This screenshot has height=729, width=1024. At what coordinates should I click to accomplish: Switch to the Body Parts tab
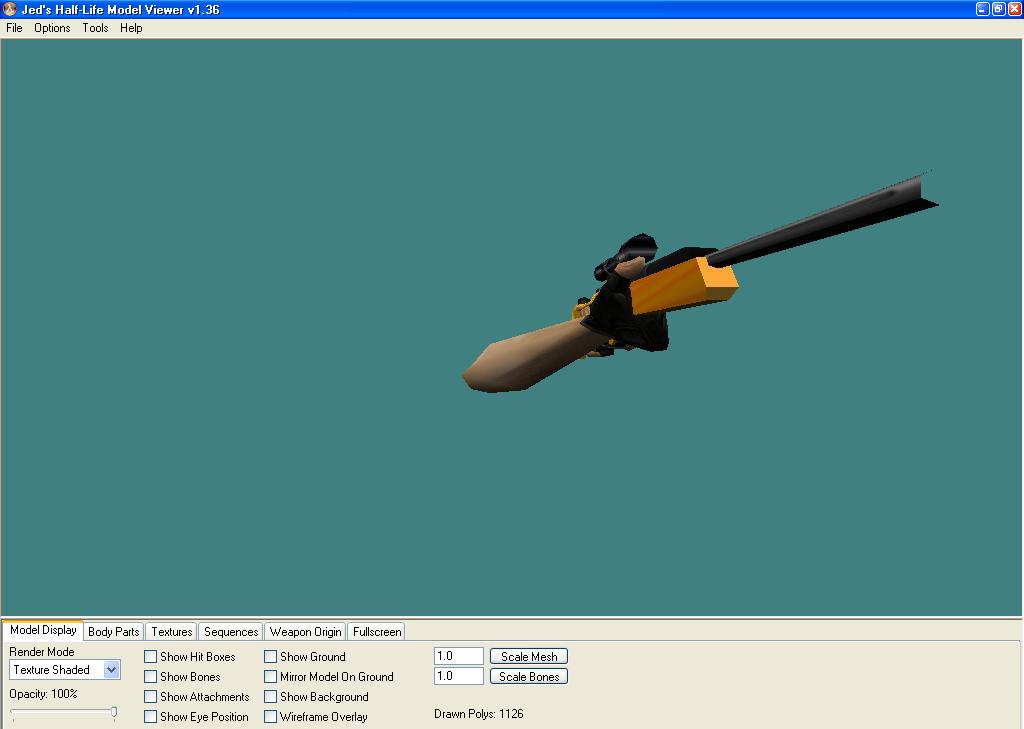coord(114,632)
